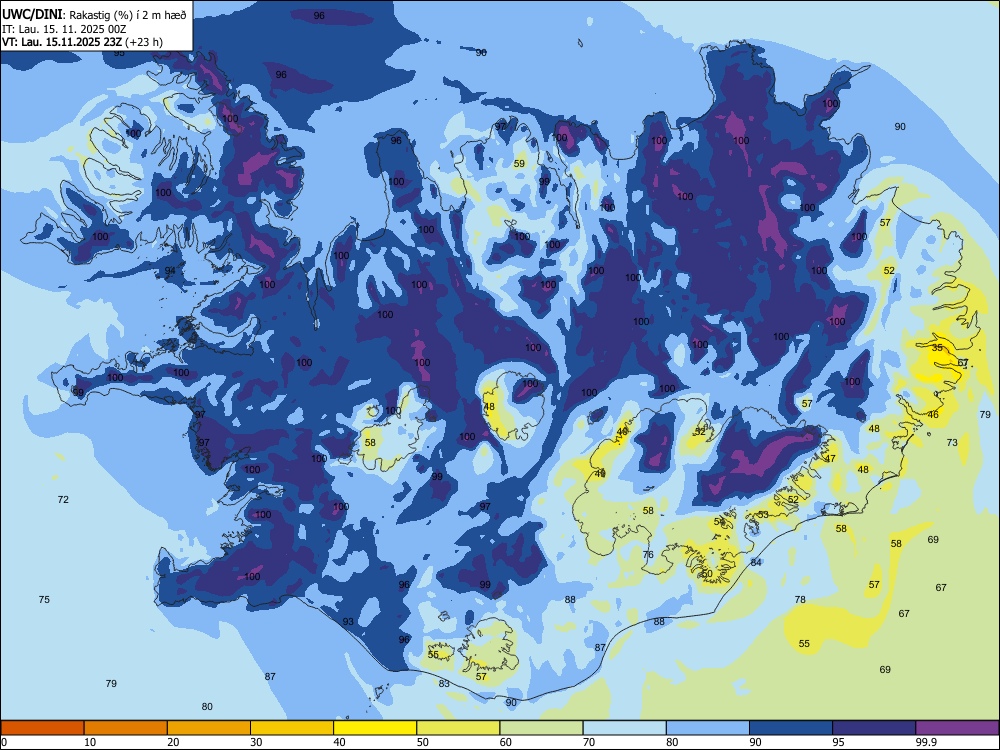This screenshot has height=750, width=1000.
Task: Click the map value label '47'
Action: (x=830, y=459)
